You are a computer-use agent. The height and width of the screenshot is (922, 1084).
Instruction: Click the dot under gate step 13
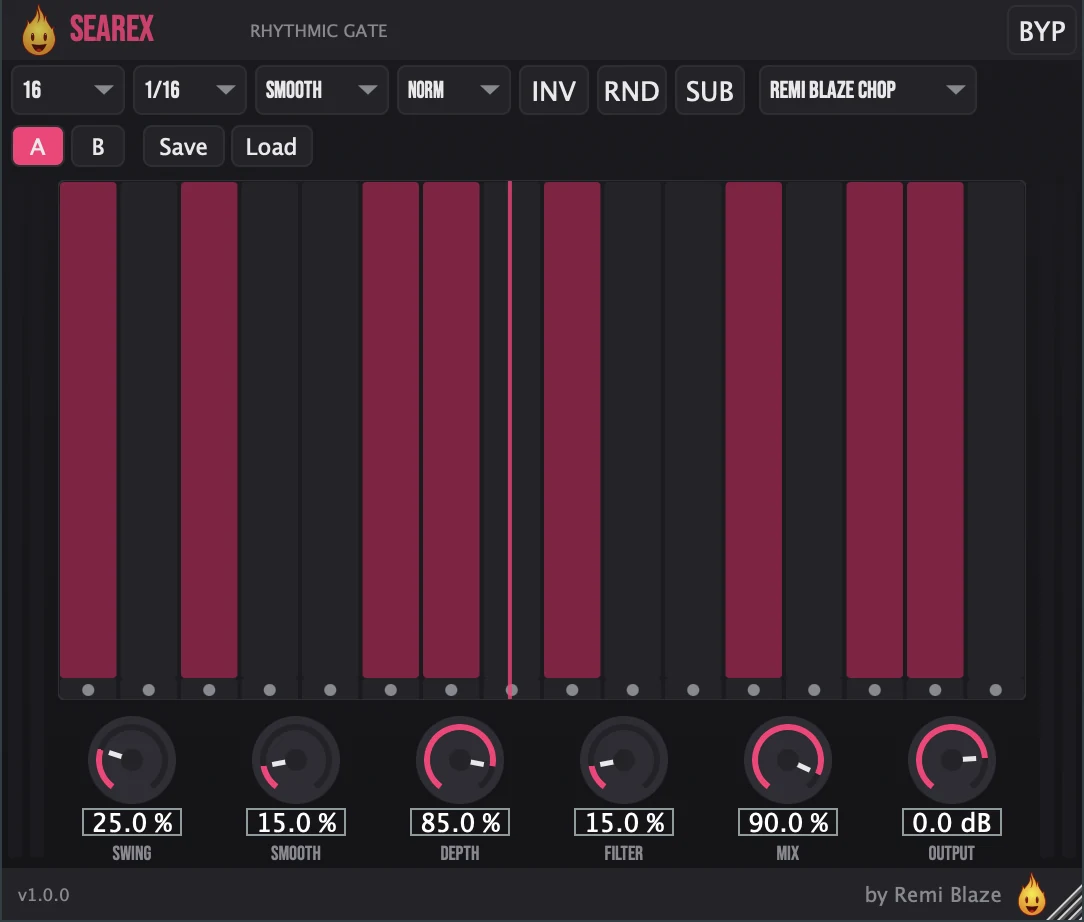[x=814, y=690]
